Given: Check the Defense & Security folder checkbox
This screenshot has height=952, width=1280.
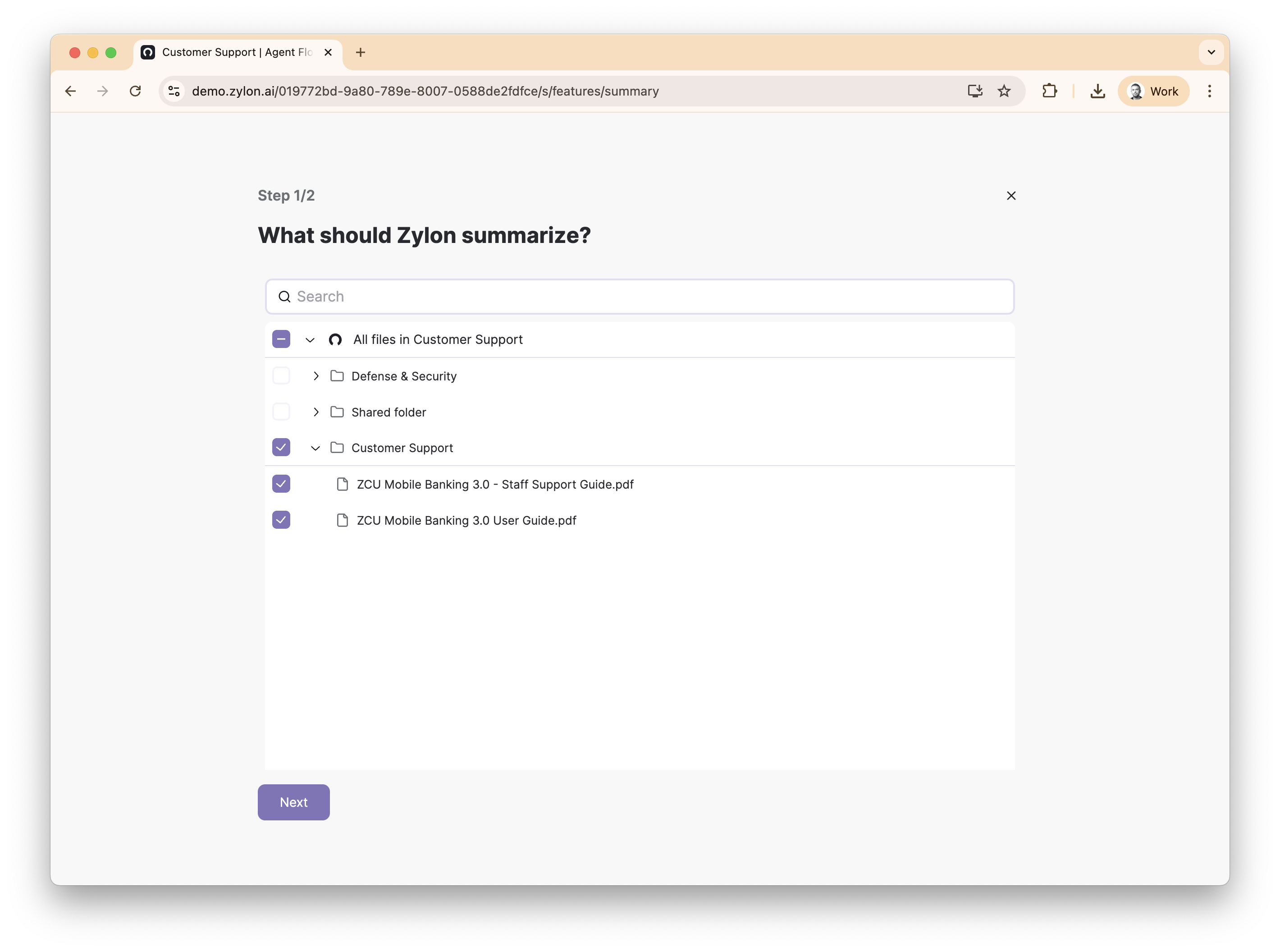Looking at the screenshot, I should tap(281, 376).
